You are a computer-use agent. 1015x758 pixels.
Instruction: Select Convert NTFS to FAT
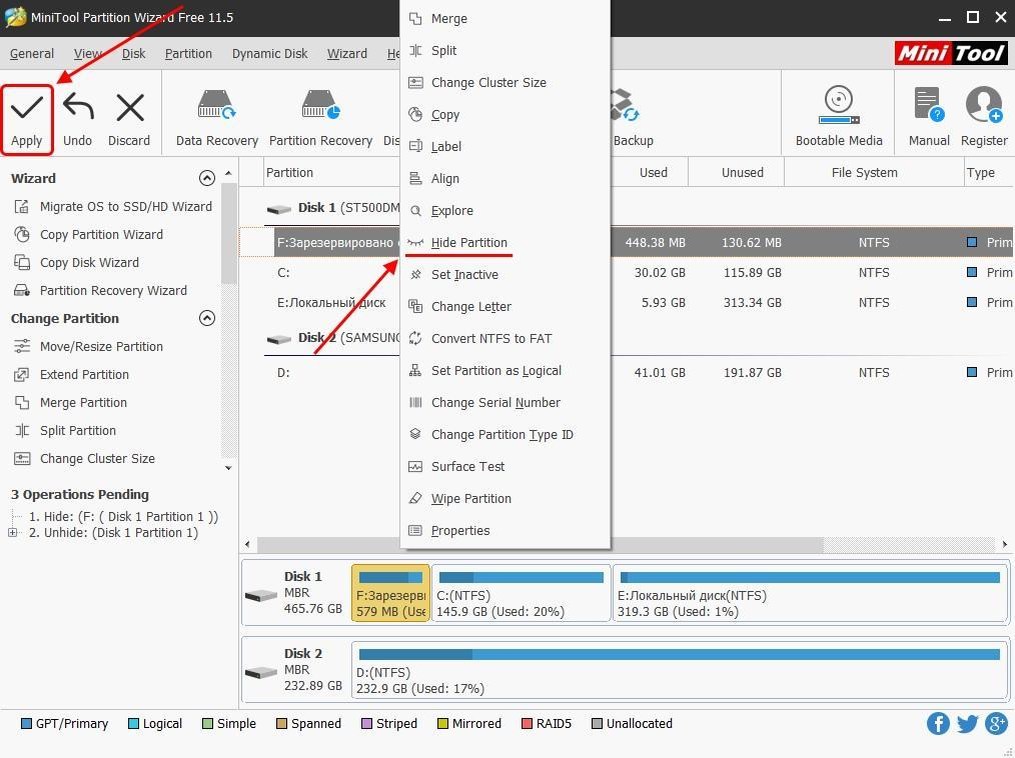[x=505, y=339]
